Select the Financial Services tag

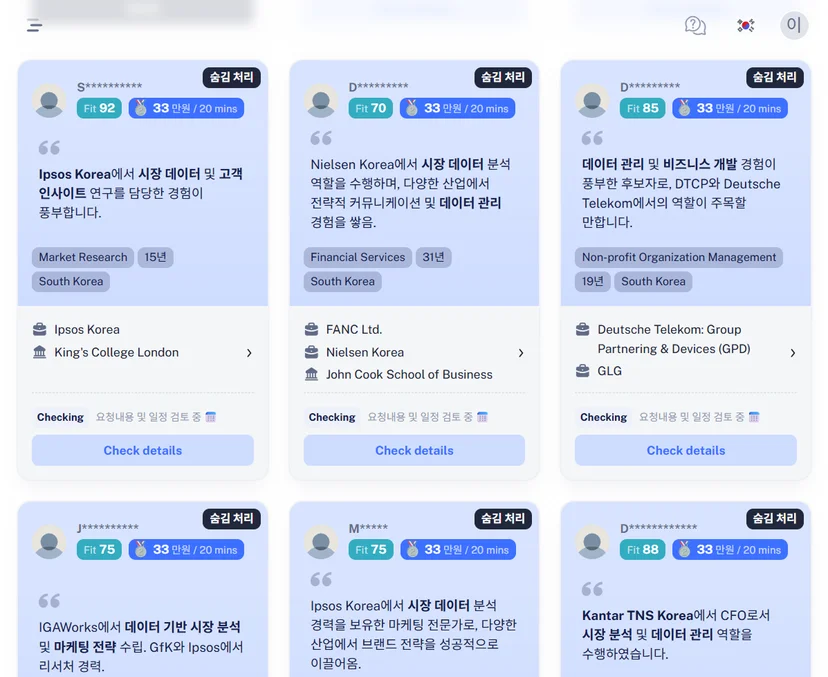click(x=357, y=257)
